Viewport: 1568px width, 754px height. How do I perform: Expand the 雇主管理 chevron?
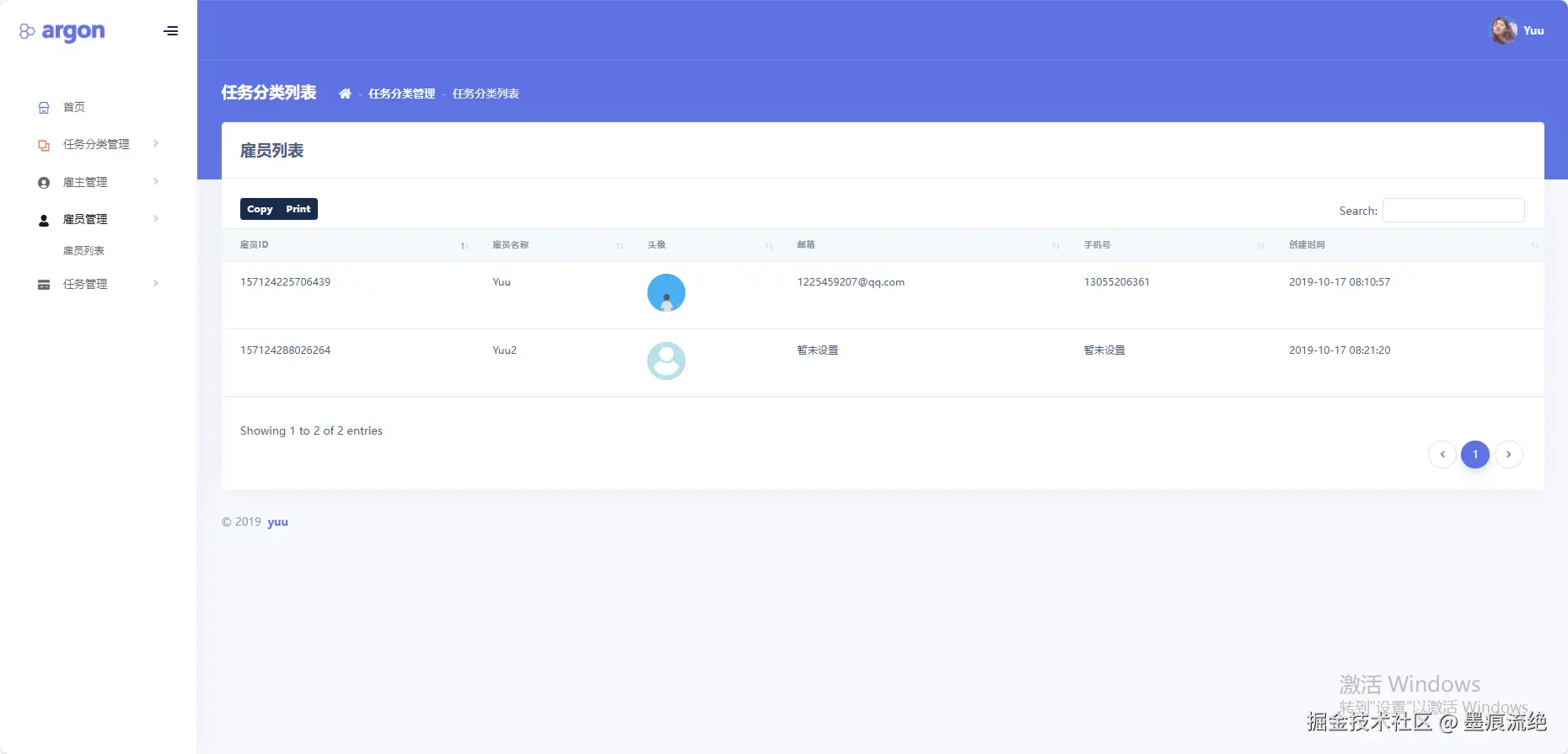156,182
